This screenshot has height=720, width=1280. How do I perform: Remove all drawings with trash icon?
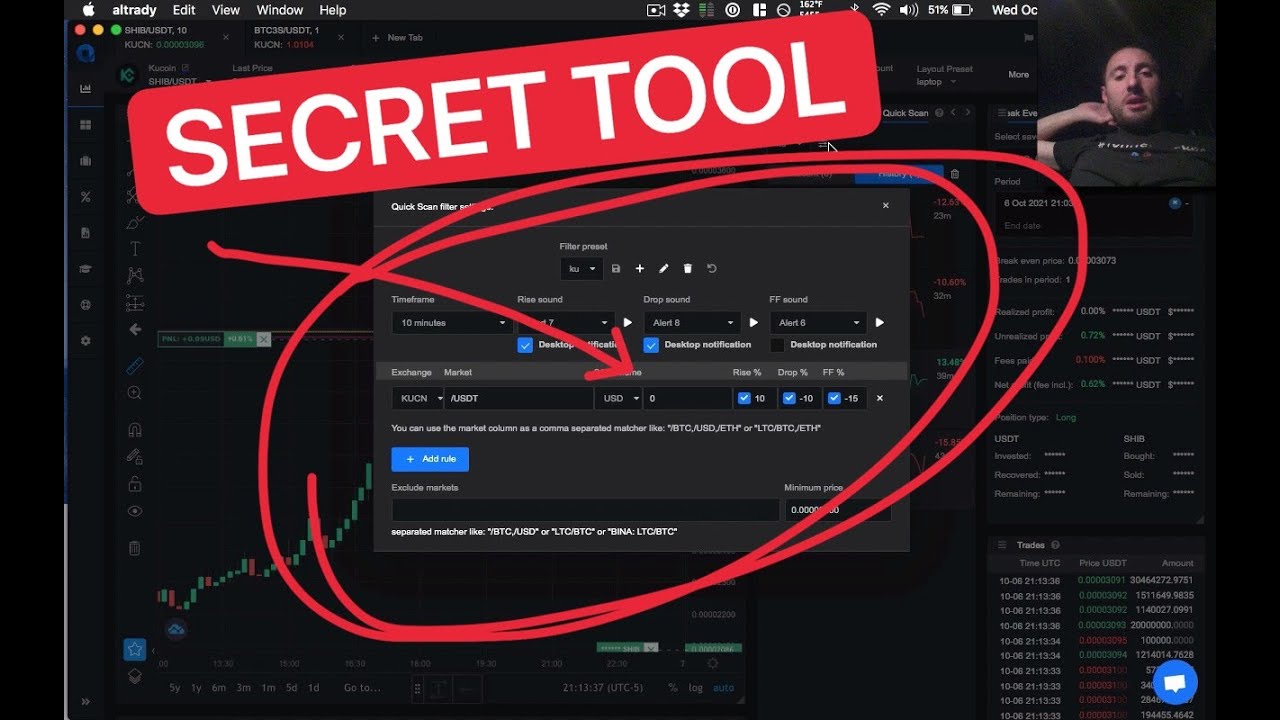[x=135, y=548]
